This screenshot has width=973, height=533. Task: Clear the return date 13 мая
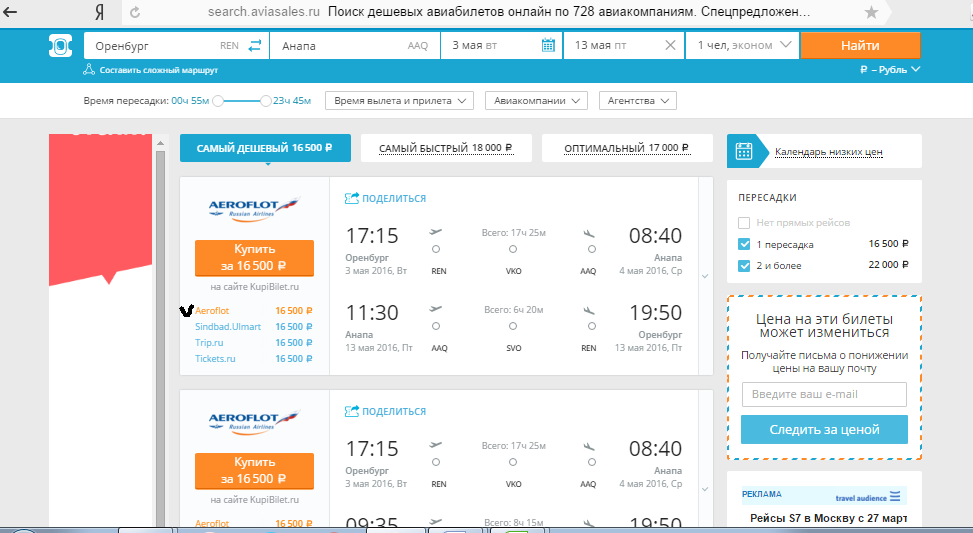pyautogui.click(x=670, y=45)
